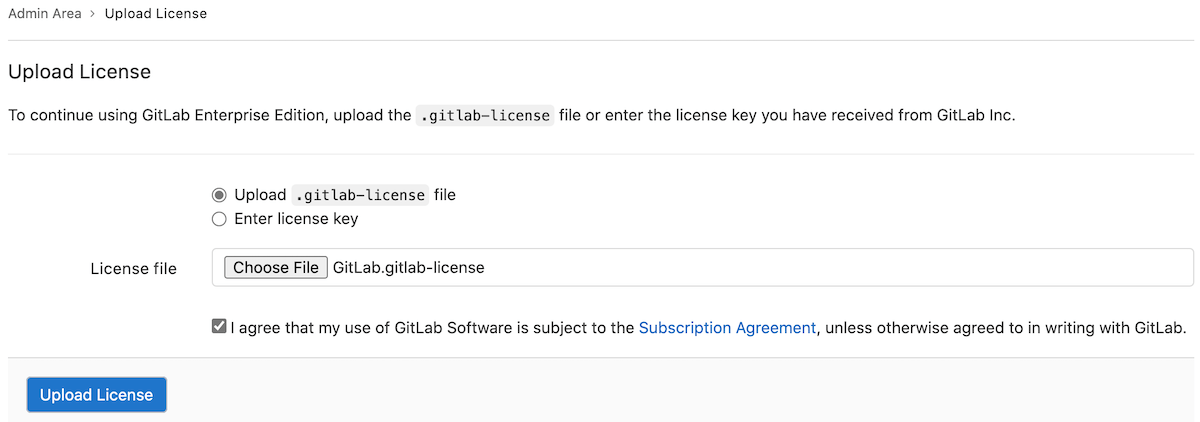Click the "Enter license key" label text
1200x422 pixels.
[x=296, y=218]
